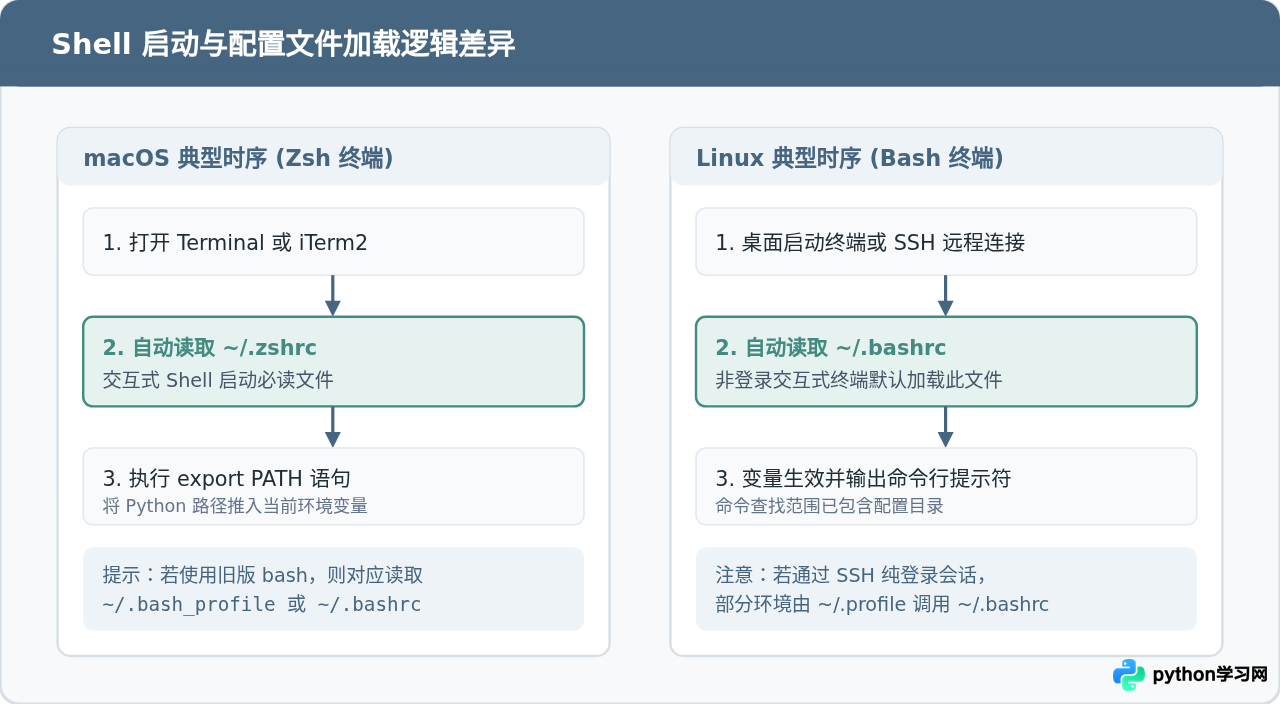The height and width of the screenshot is (704, 1280).
Task: Select the step "3. 变量生效并输出命令行提示符"
Action: [946, 486]
